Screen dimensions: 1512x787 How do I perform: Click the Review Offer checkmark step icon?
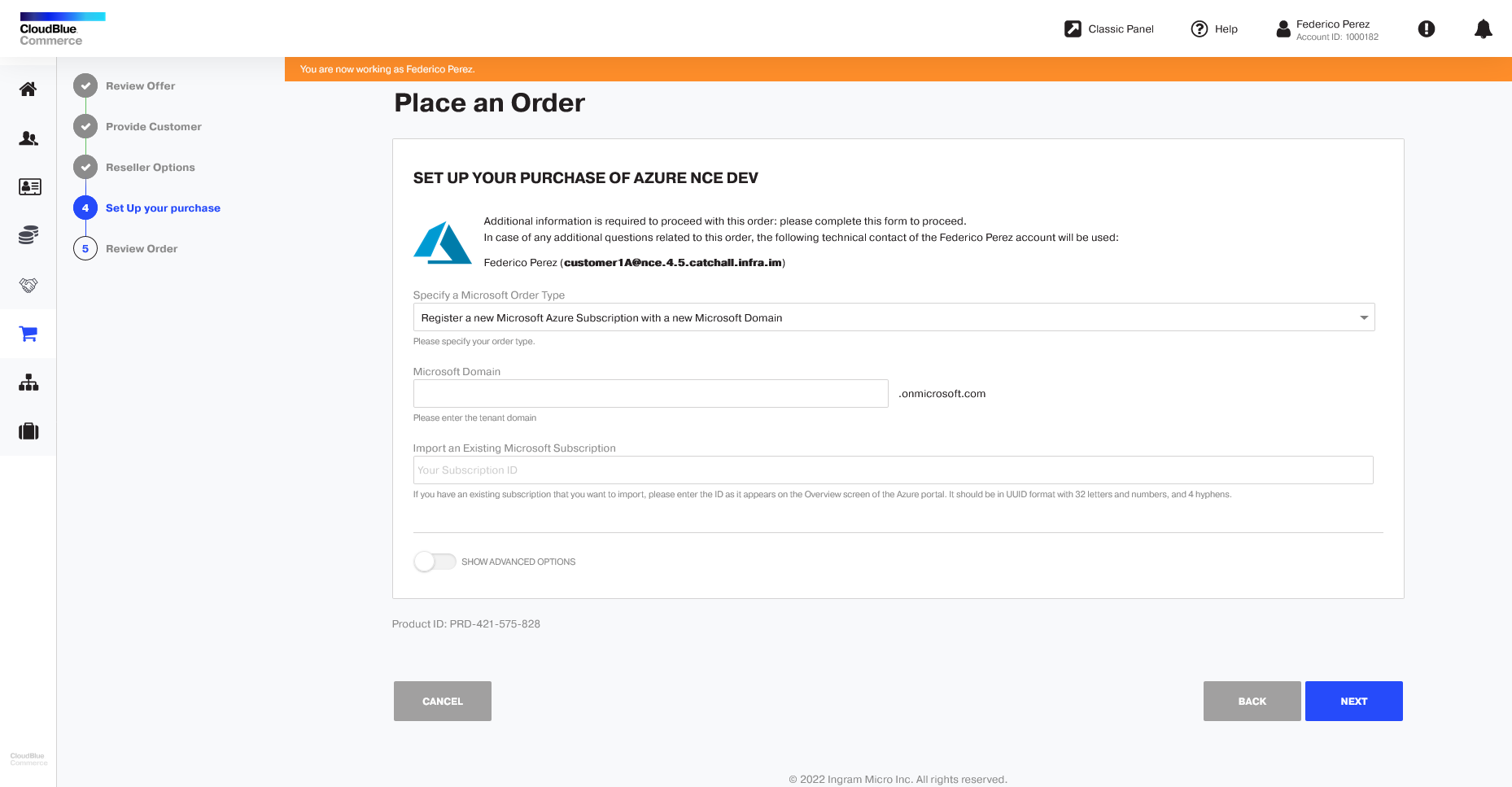click(x=85, y=85)
